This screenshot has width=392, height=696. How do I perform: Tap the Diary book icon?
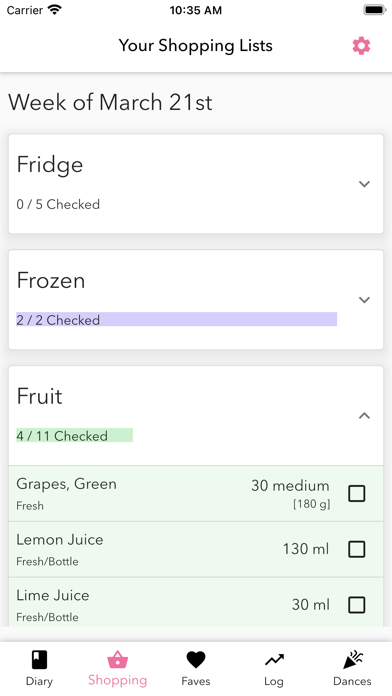pos(39,660)
